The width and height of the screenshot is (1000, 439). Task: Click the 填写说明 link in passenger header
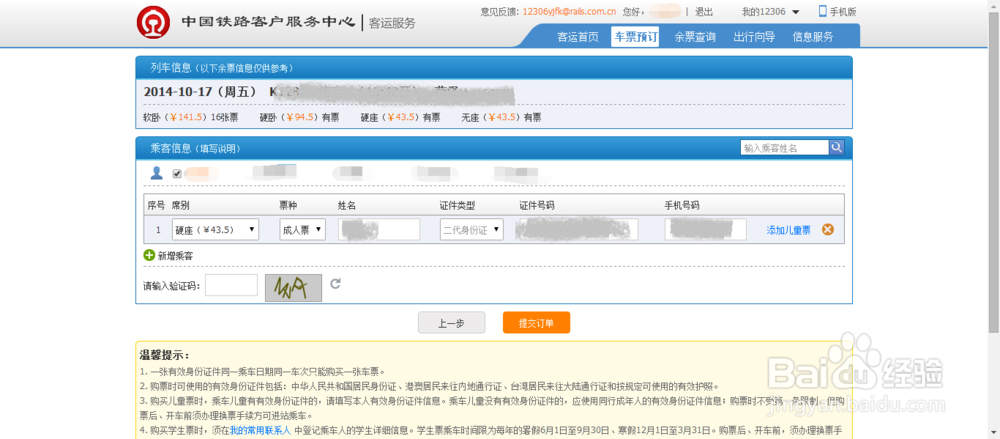(219, 149)
